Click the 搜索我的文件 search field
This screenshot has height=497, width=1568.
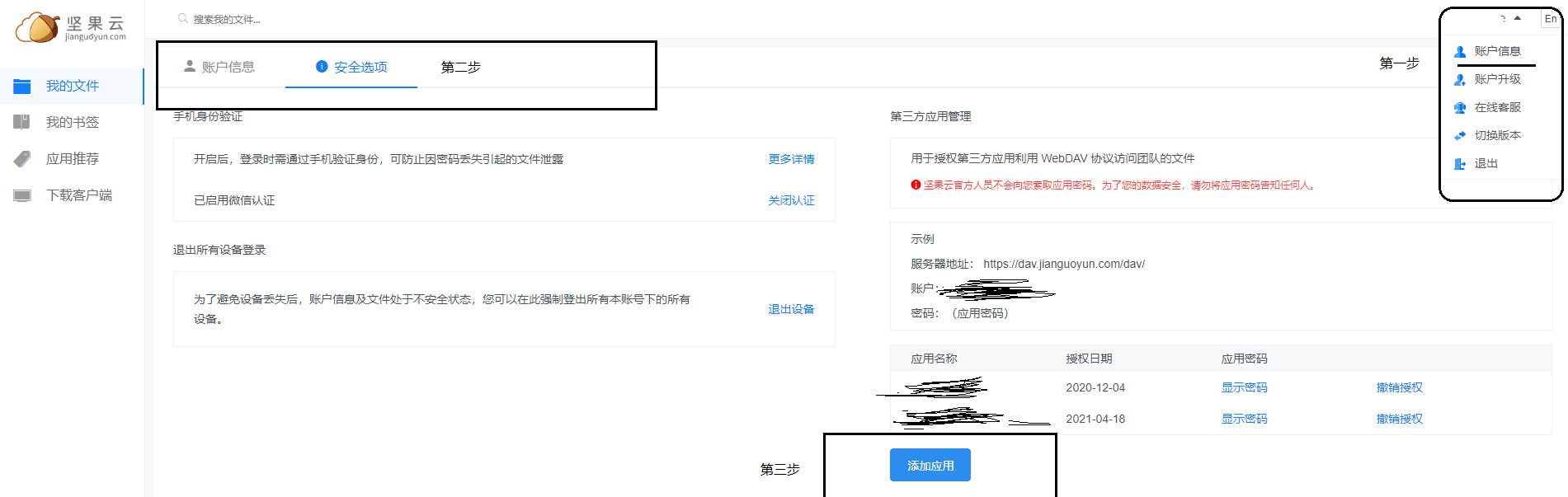coord(227,19)
